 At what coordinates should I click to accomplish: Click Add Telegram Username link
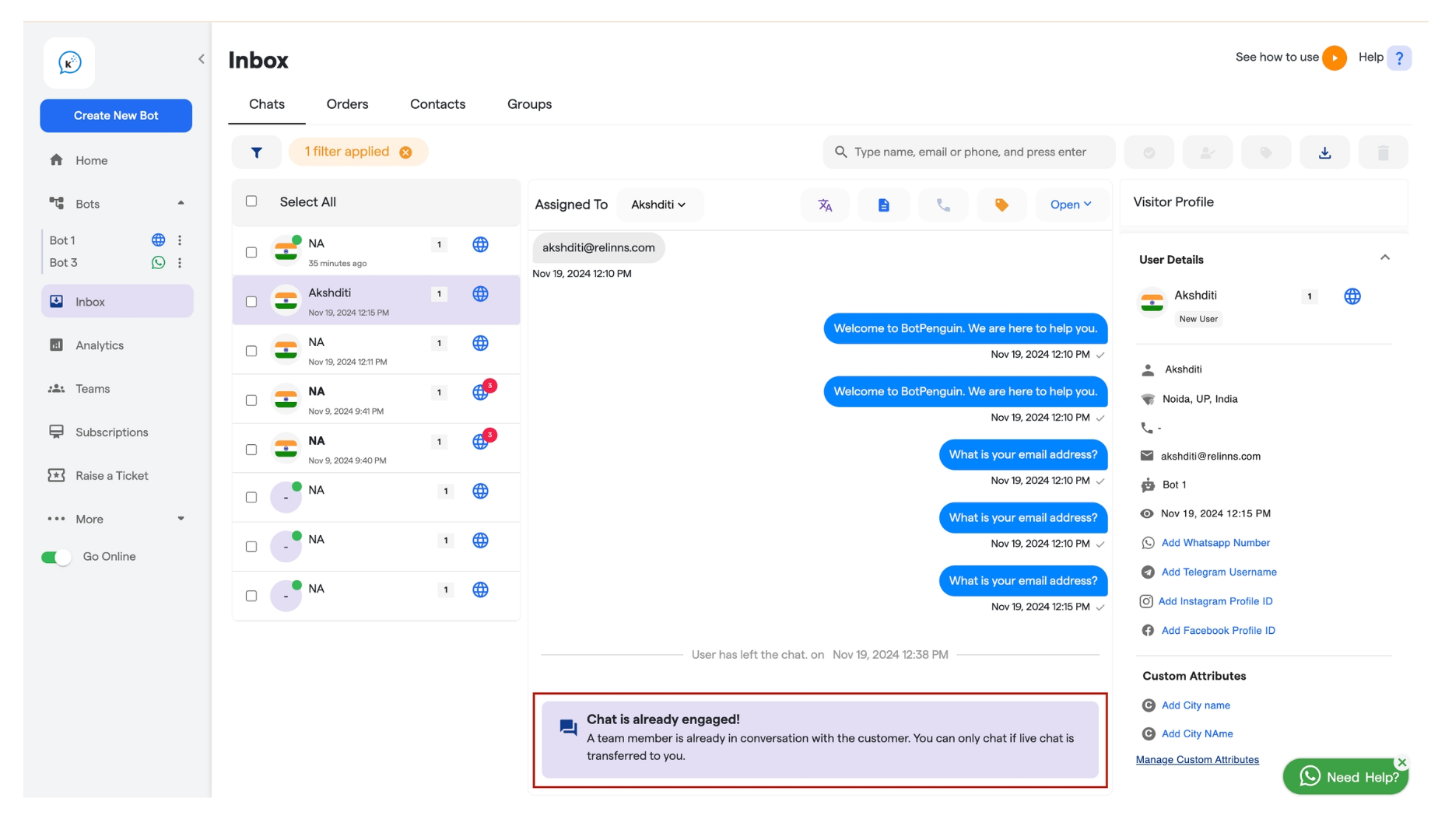click(1219, 572)
